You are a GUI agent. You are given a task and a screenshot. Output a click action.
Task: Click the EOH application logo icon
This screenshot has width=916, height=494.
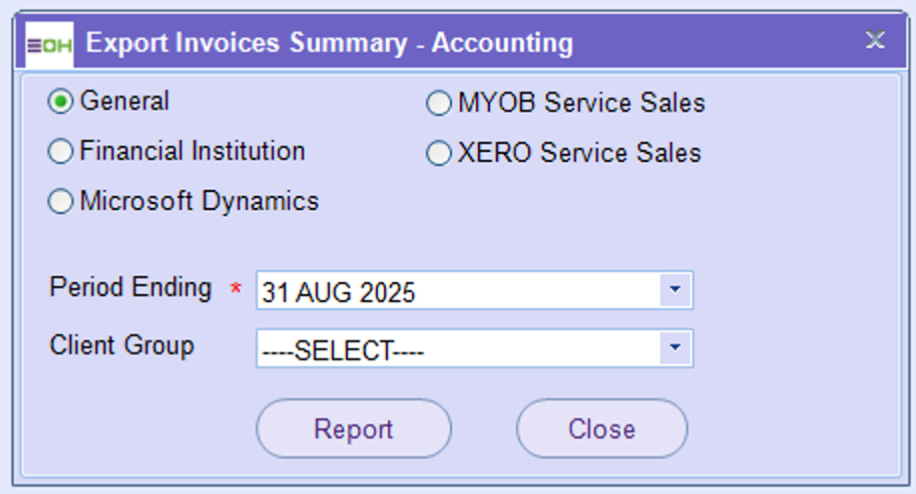pyautogui.click(x=49, y=44)
